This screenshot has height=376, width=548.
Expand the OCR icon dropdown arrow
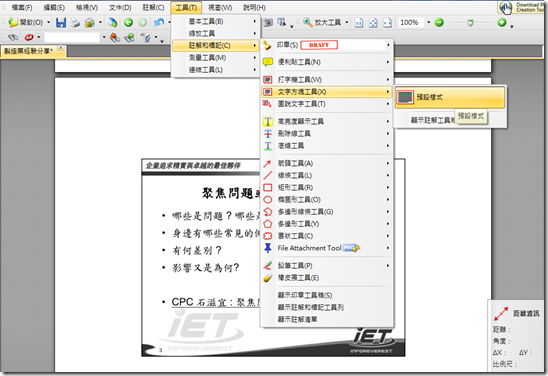click(39, 37)
